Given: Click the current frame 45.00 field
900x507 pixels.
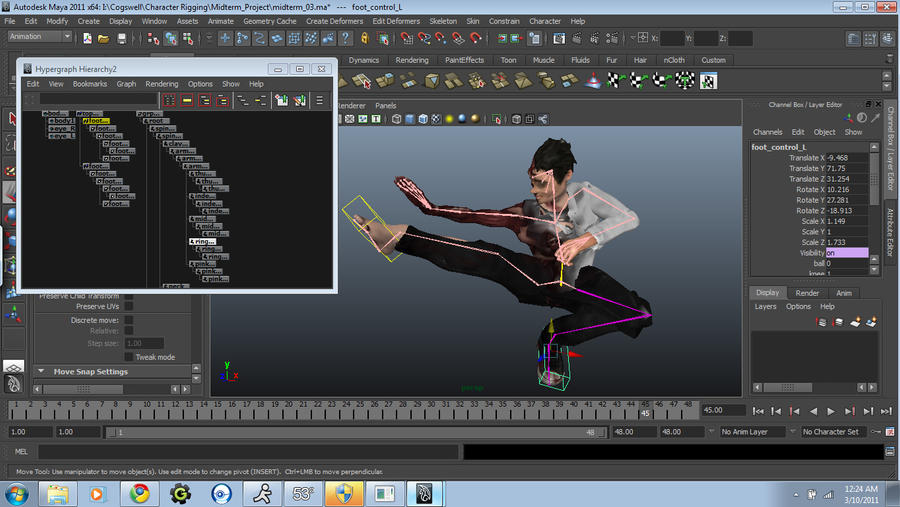Looking at the screenshot, I should pyautogui.click(x=723, y=410).
